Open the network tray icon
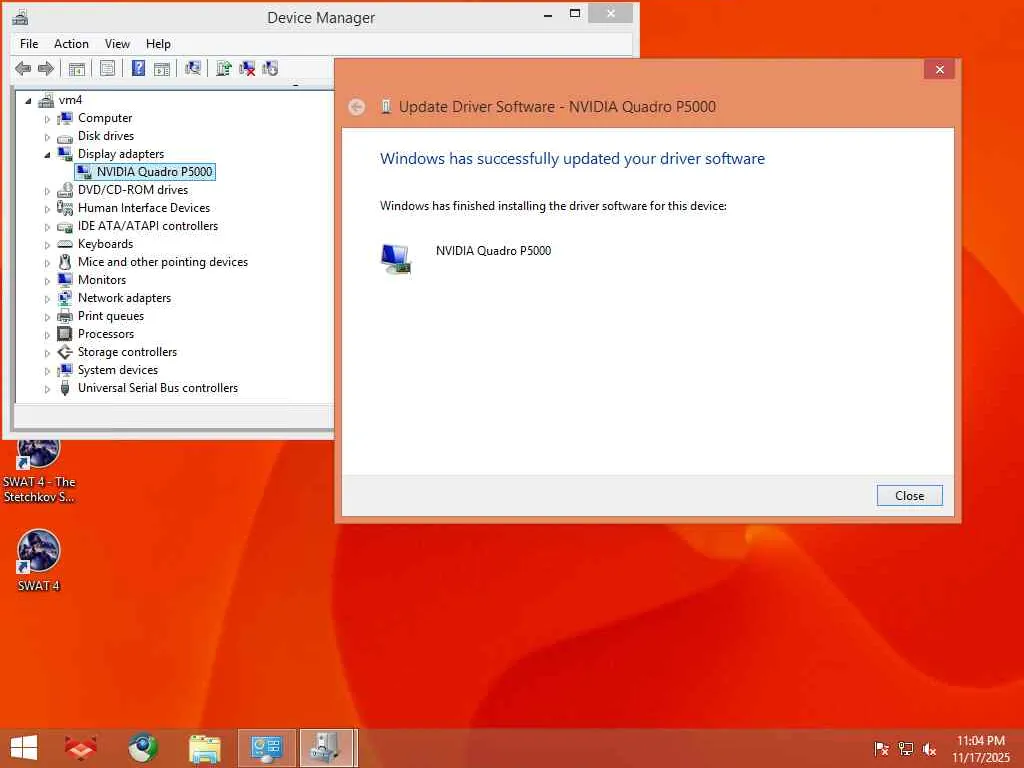 (x=906, y=749)
